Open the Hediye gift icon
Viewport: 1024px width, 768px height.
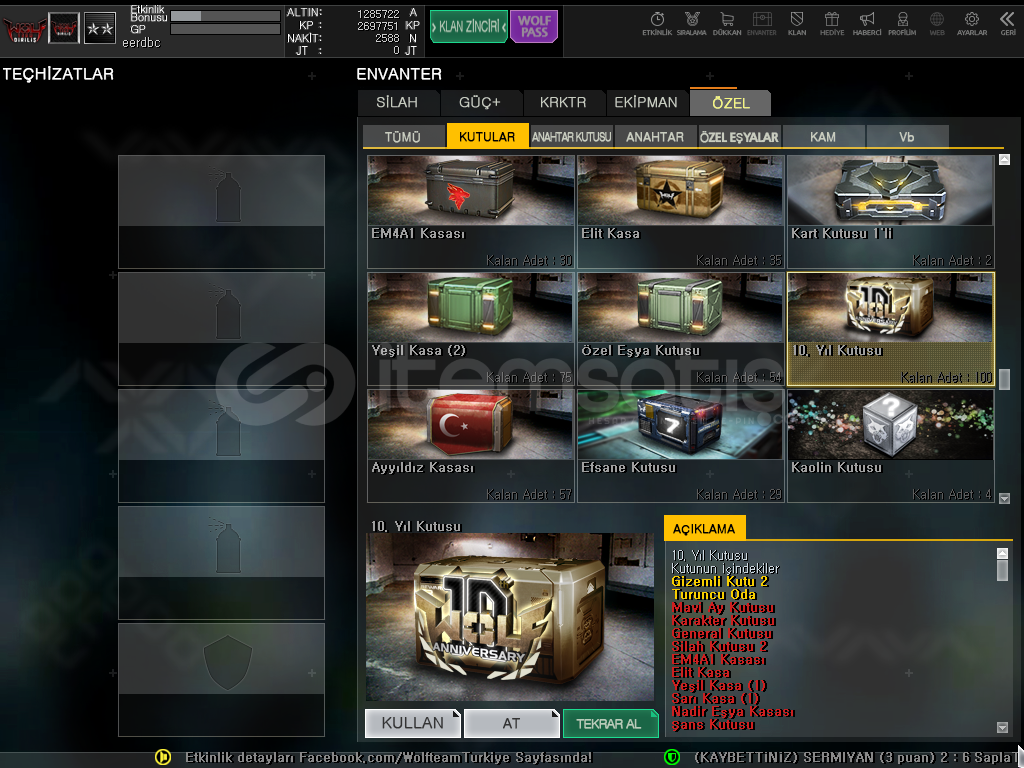pyautogui.click(x=832, y=23)
